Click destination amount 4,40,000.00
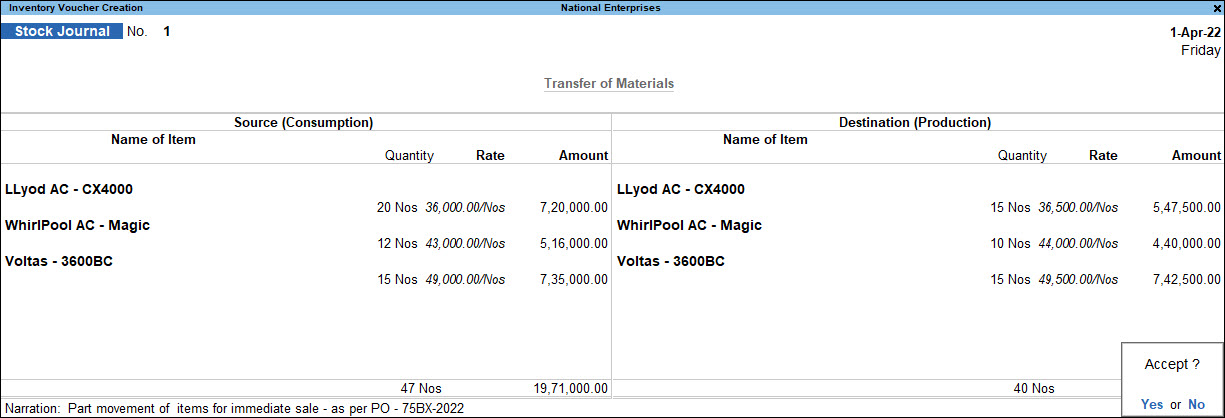The image size is (1225, 418). pyautogui.click(x=1186, y=243)
